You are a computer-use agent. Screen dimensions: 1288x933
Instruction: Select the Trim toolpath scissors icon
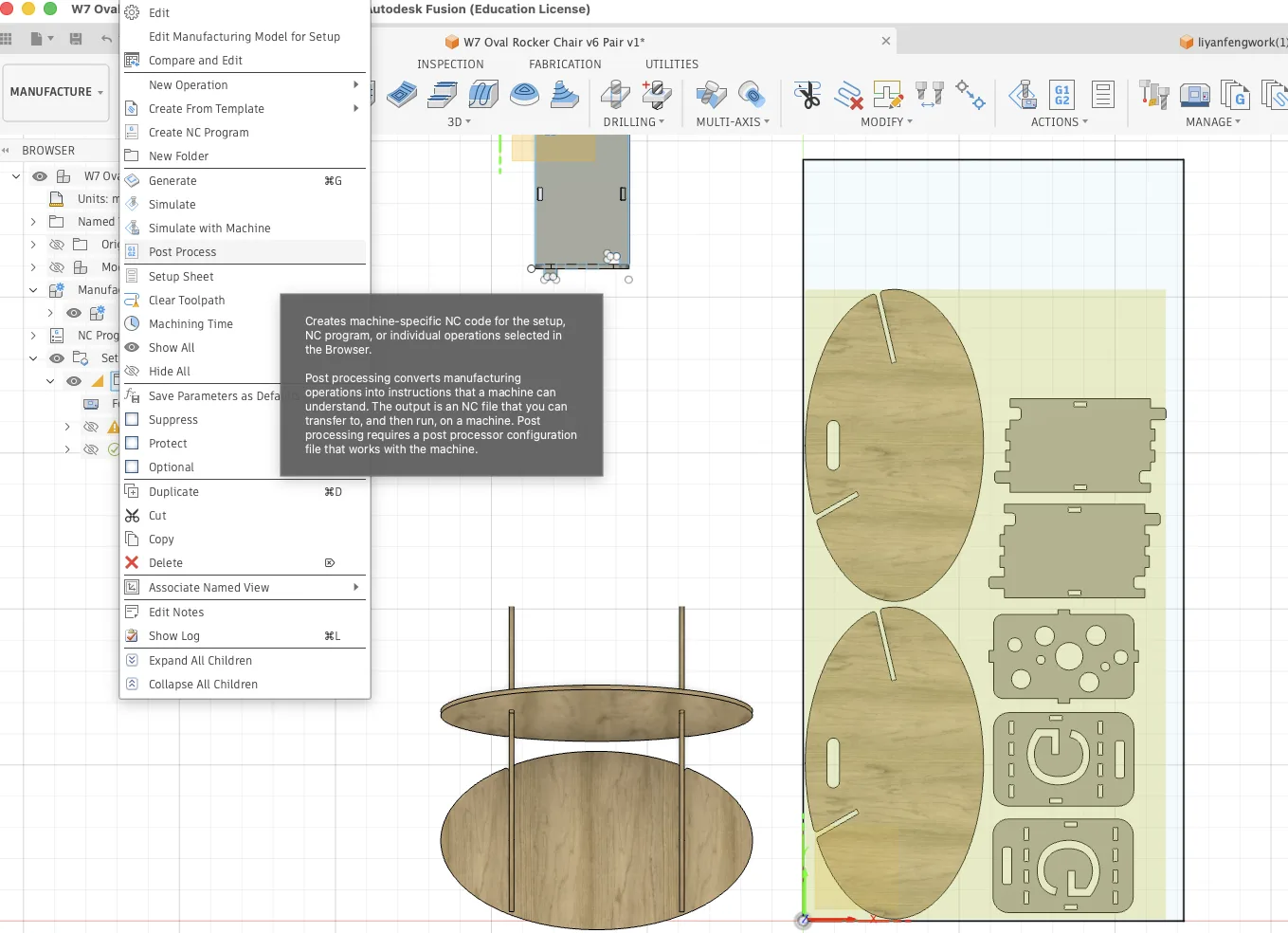807,95
